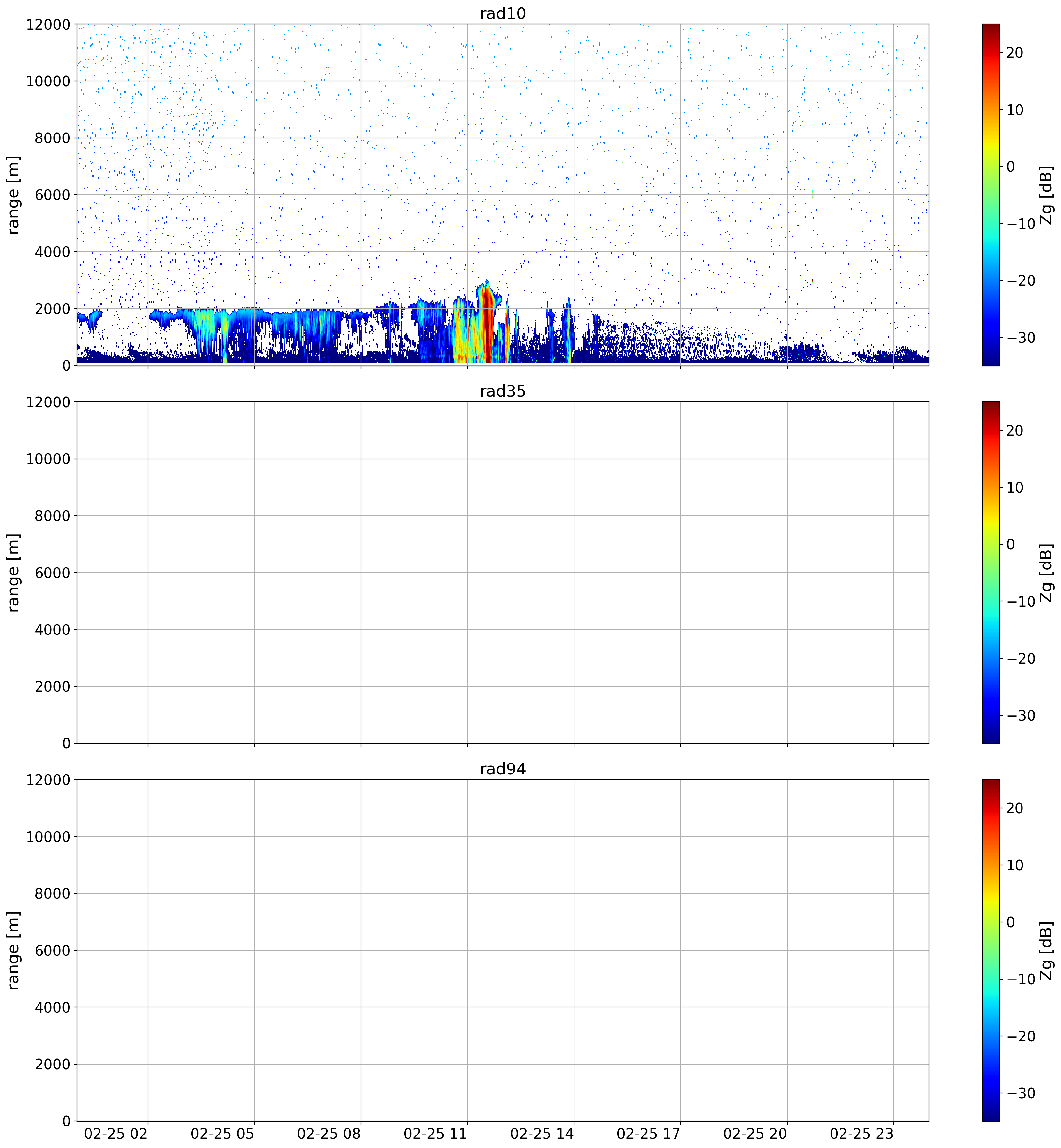This screenshot has height=1148, width=1061.
Task: Click the x-axis label 02-25 23
Action: [862, 1134]
